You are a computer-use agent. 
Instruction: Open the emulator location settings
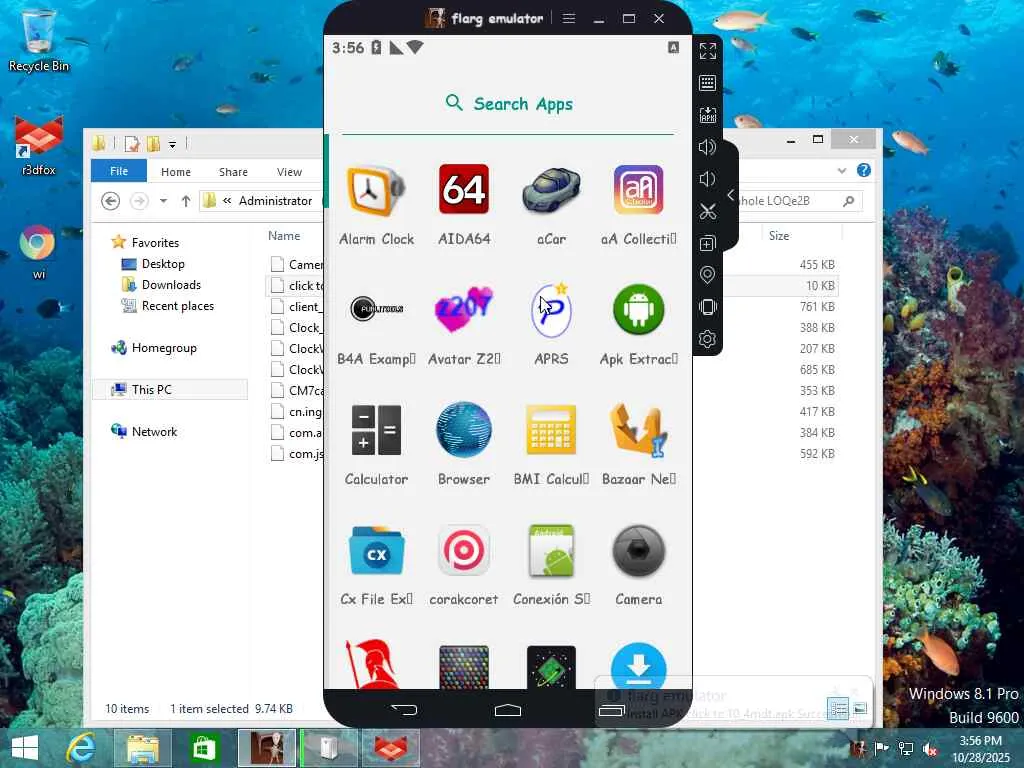click(x=707, y=275)
